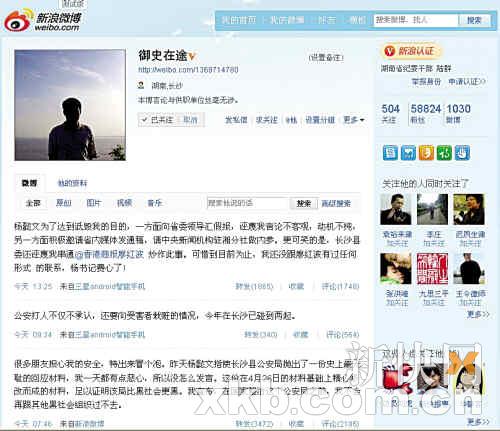Expand 更多>> under followed-people suggestions
The image size is (500, 431).
coord(478,314)
